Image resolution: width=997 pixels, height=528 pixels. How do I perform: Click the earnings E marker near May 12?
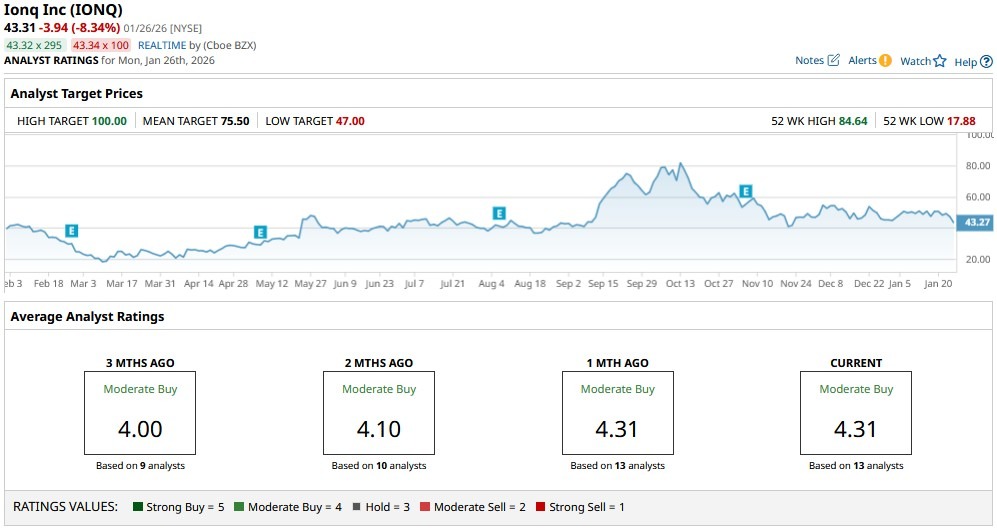[x=260, y=232]
